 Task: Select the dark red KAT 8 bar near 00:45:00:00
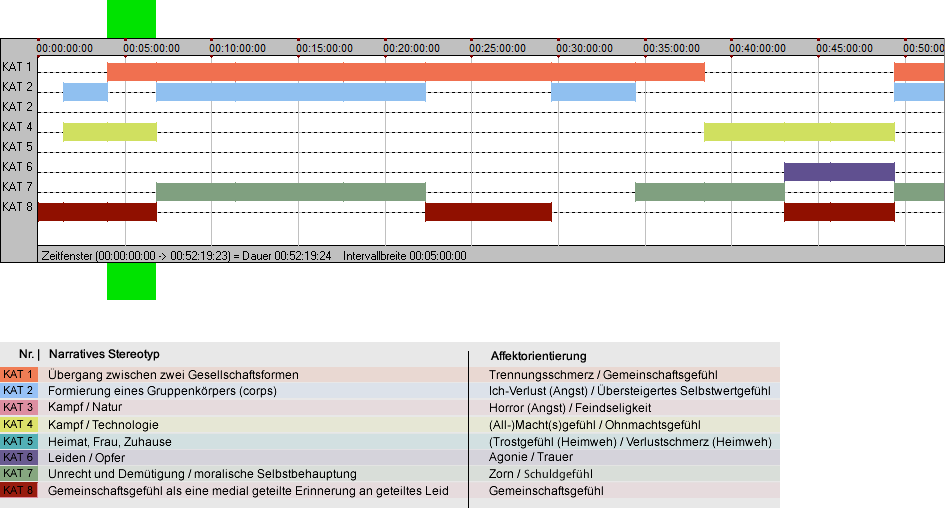pyautogui.click(x=839, y=212)
